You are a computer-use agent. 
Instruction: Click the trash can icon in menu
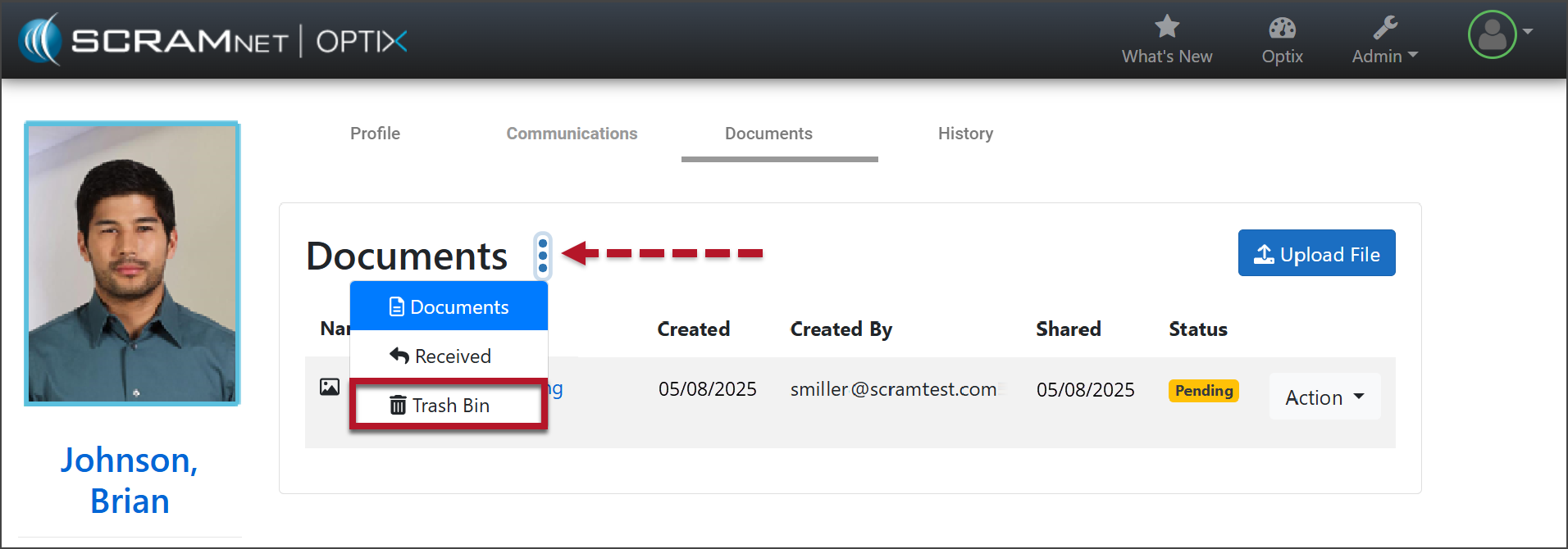tap(398, 405)
